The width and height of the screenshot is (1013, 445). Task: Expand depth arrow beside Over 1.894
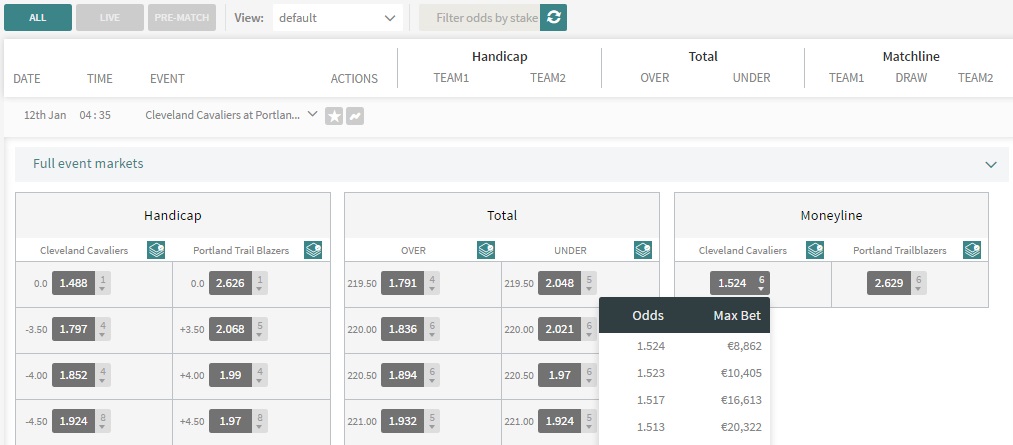pyautogui.click(x=432, y=375)
